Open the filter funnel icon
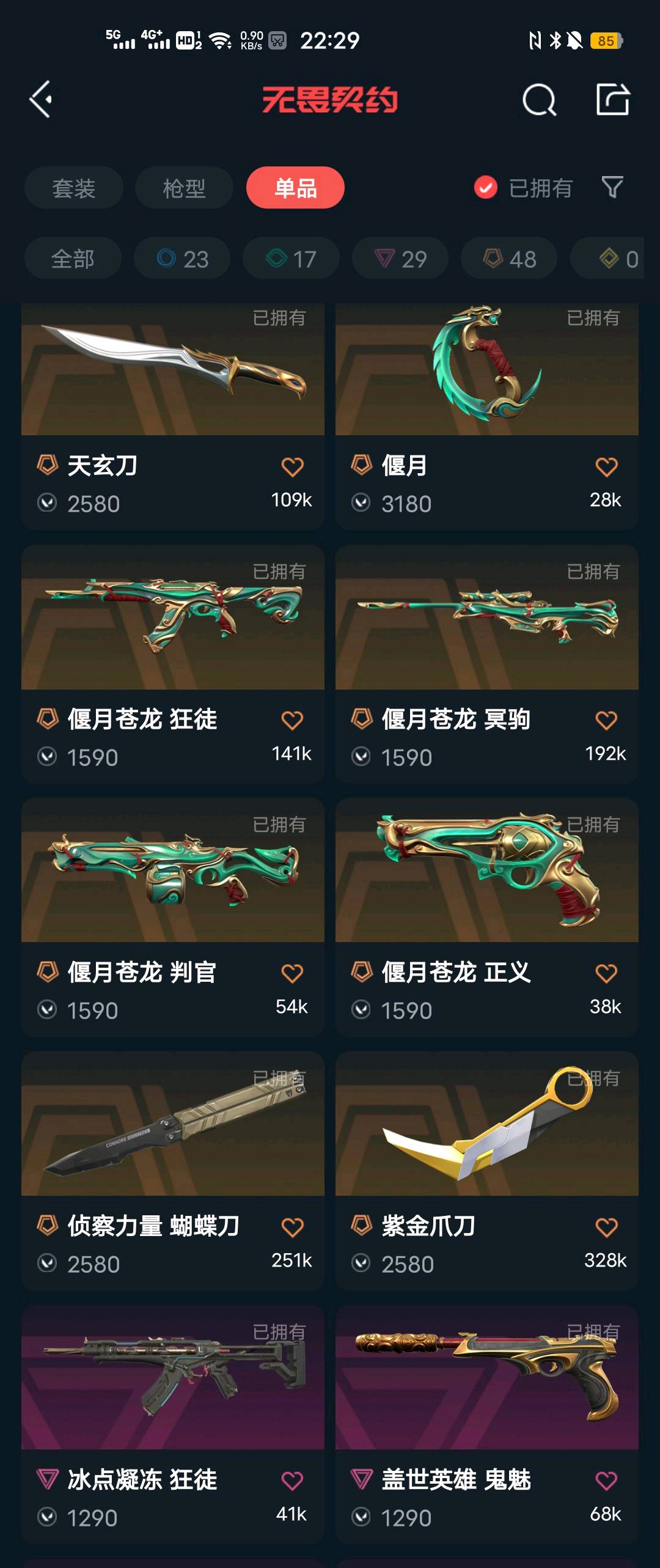 (612, 187)
